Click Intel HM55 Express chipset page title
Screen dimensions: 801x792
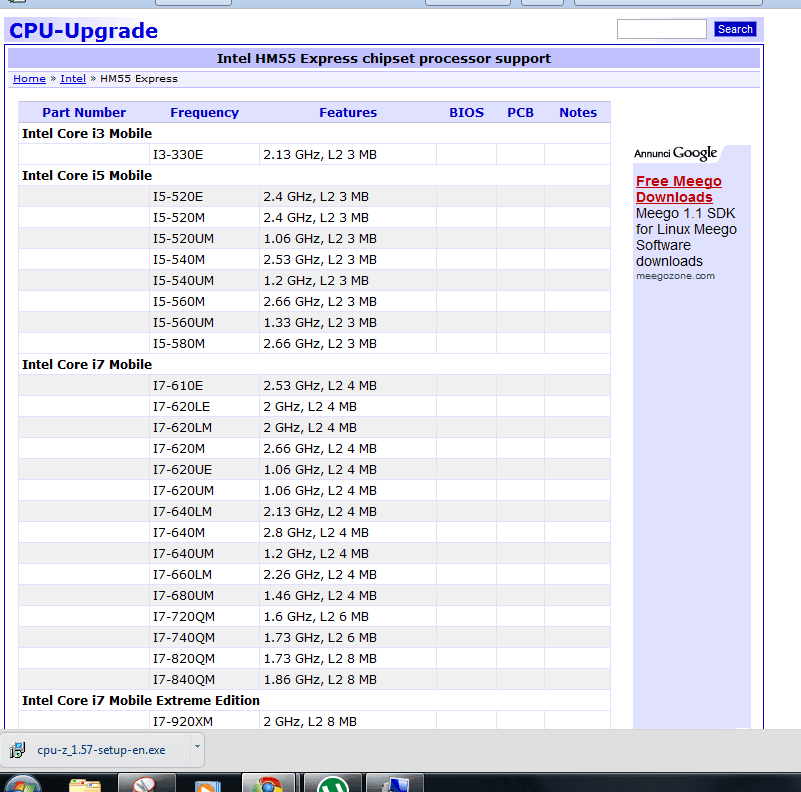point(384,58)
